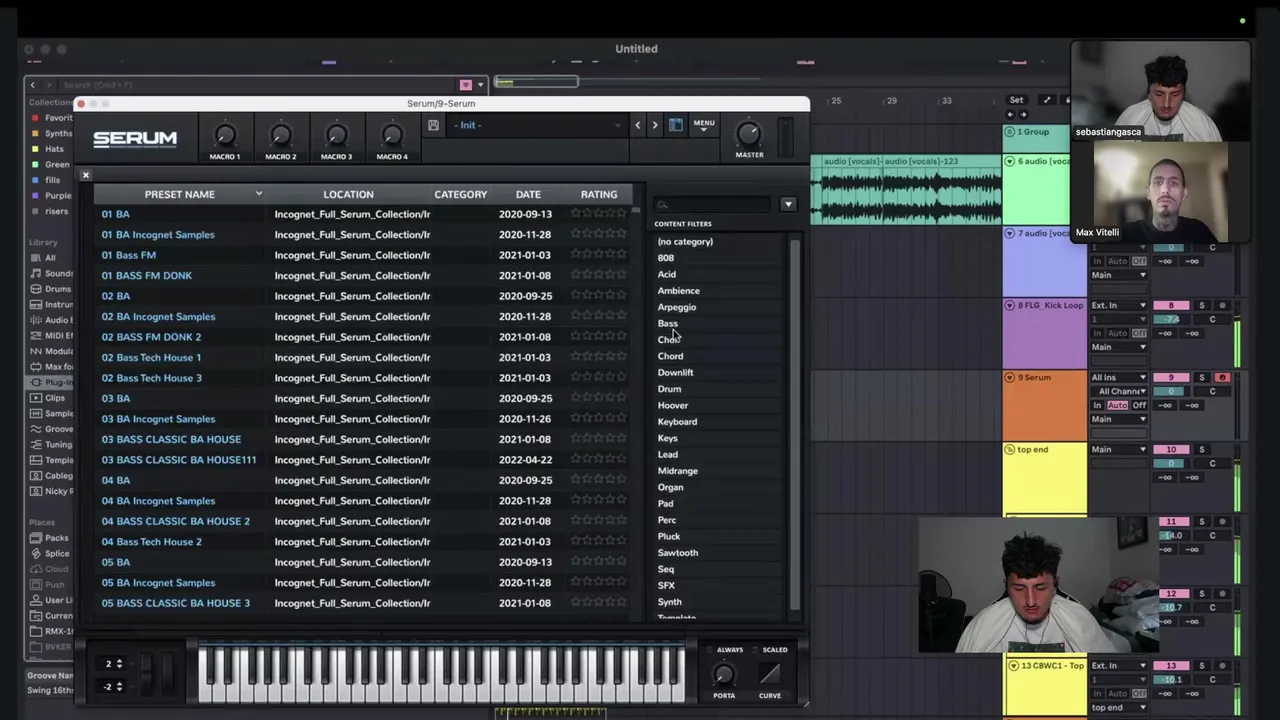Filter Serum presets by 808 category
This screenshot has width=1280, height=720.
[x=666, y=258]
